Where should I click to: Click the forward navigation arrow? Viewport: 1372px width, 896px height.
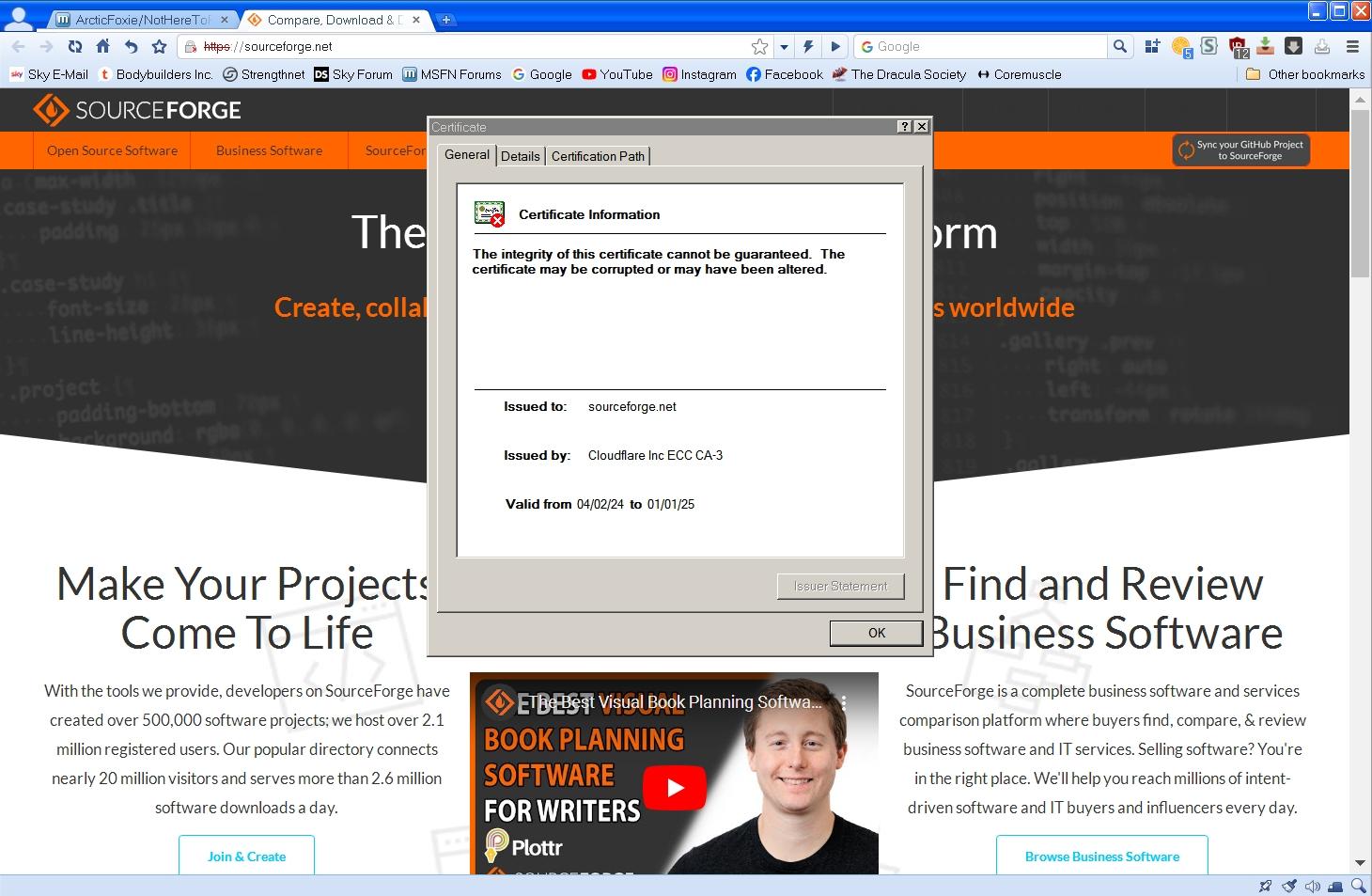[46, 46]
